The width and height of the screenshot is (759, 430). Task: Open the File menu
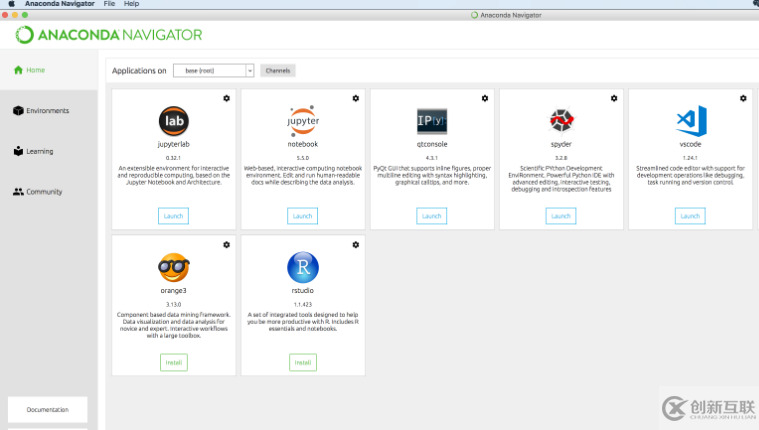pyautogui.click(x=109, y=4)
